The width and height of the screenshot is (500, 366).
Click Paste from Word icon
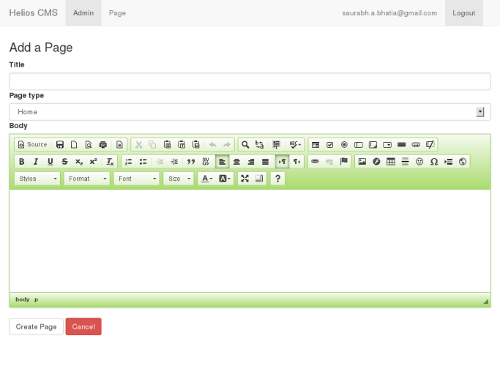pos(196,145)
